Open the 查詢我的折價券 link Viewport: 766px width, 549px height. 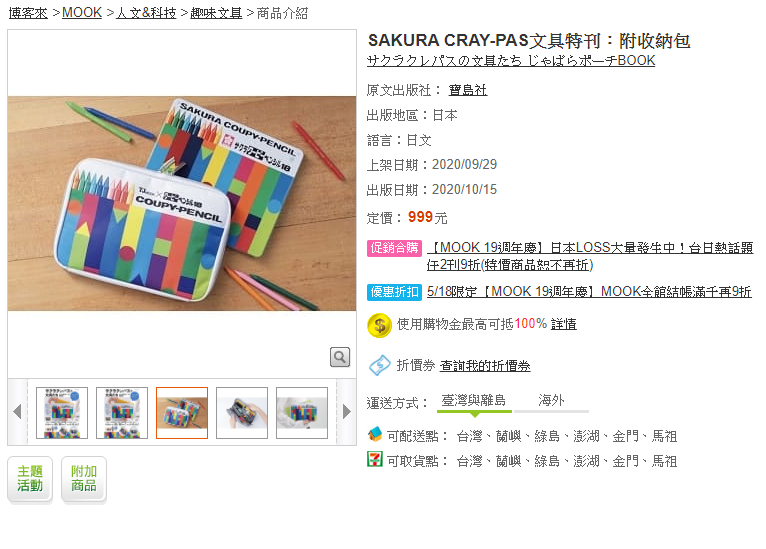(x=485, y=365)
